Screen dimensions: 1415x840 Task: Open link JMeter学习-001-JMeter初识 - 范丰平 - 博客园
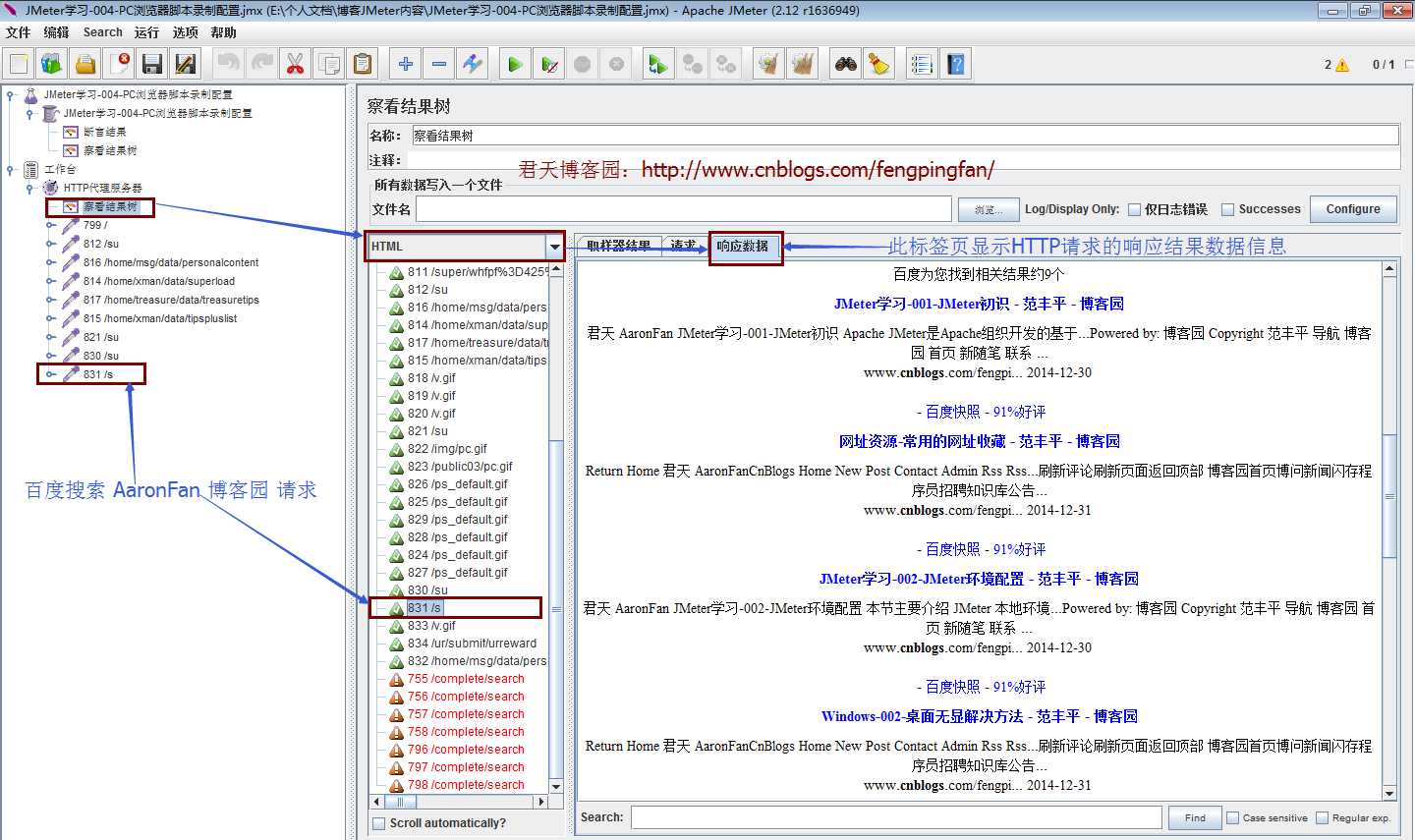(x=979, y=304)
